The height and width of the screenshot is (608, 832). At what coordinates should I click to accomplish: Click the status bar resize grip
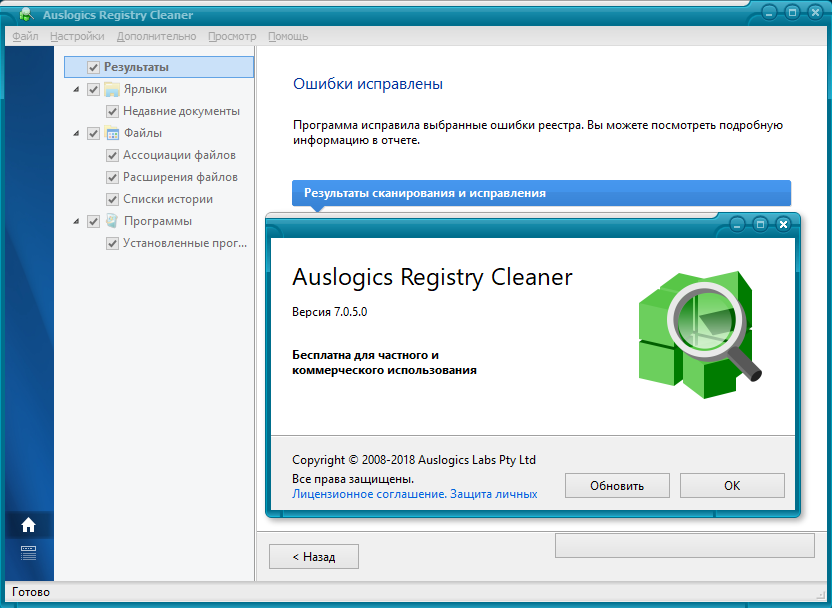(x=822, y=594)
